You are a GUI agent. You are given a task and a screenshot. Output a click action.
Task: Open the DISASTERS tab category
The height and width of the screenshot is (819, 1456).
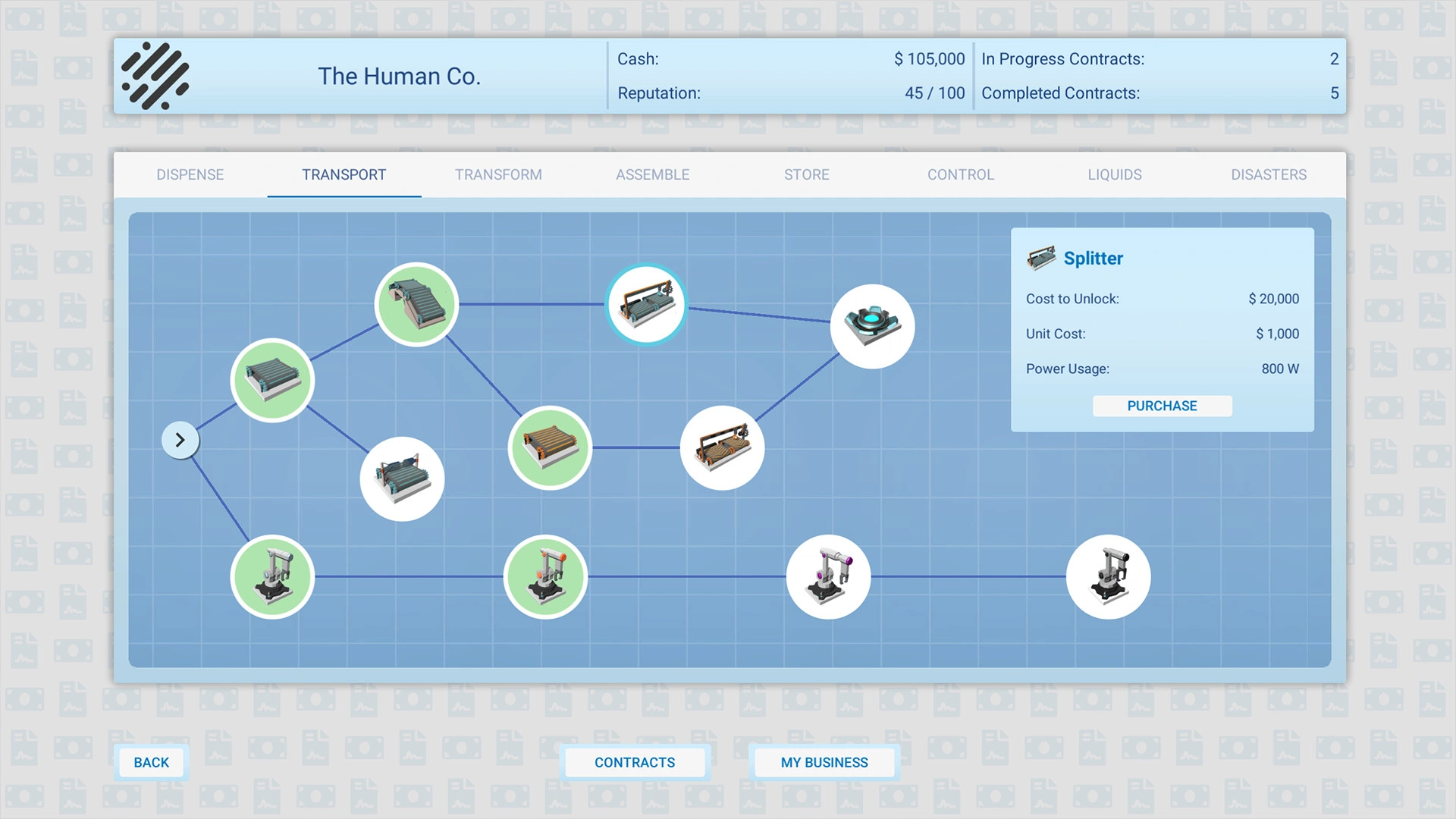tap(1270, 174)
